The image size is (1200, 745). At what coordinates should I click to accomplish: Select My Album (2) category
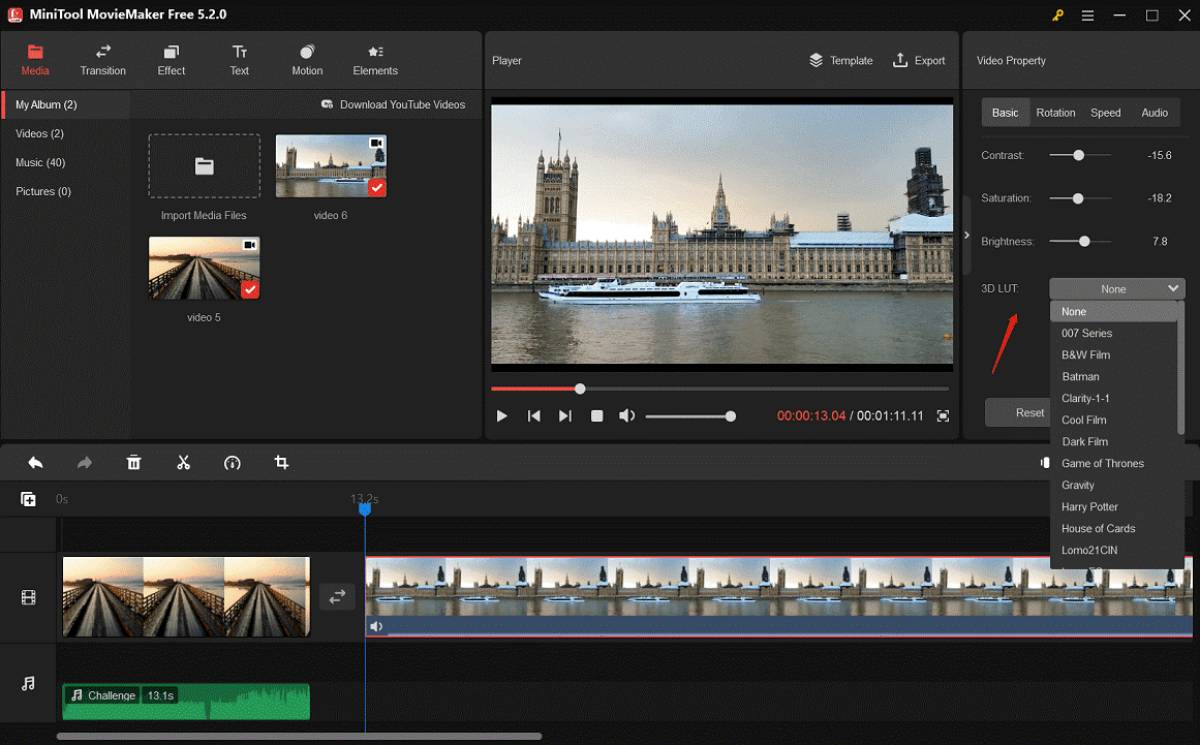tap(66, 104)
